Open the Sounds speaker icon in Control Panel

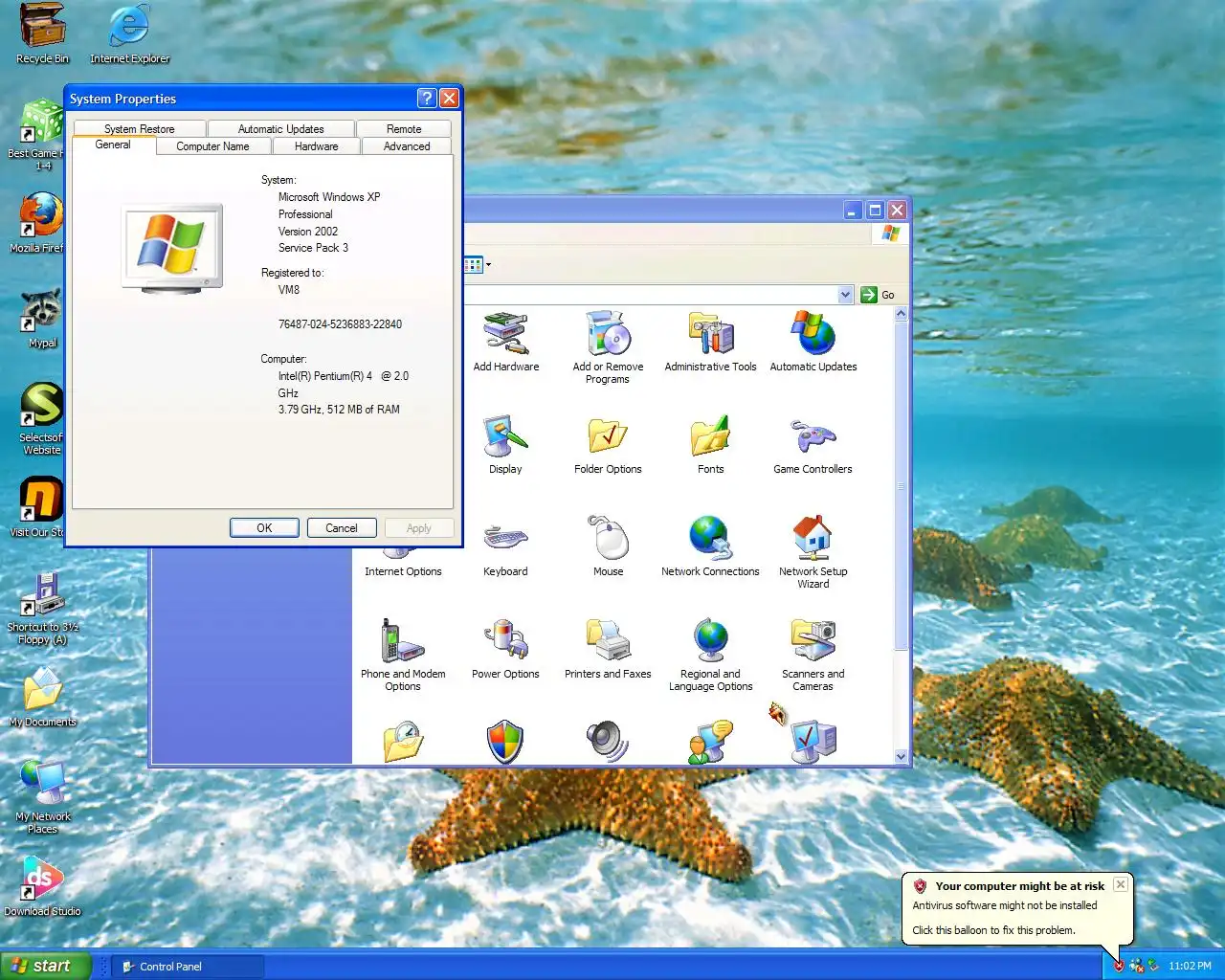coord(608,742)
